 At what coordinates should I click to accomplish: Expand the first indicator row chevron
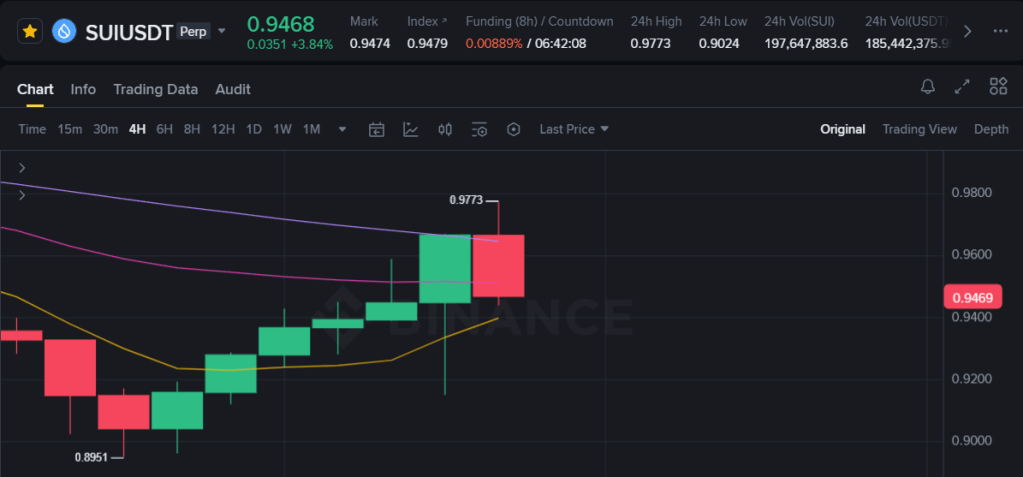click(x=22, y=168)
